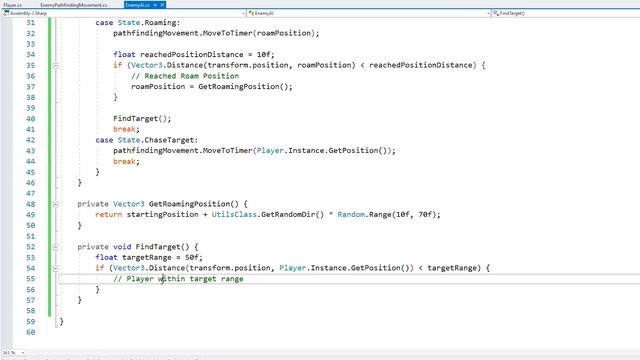
Task: Switch to the Player.cs tab
Action: (13, 5)
